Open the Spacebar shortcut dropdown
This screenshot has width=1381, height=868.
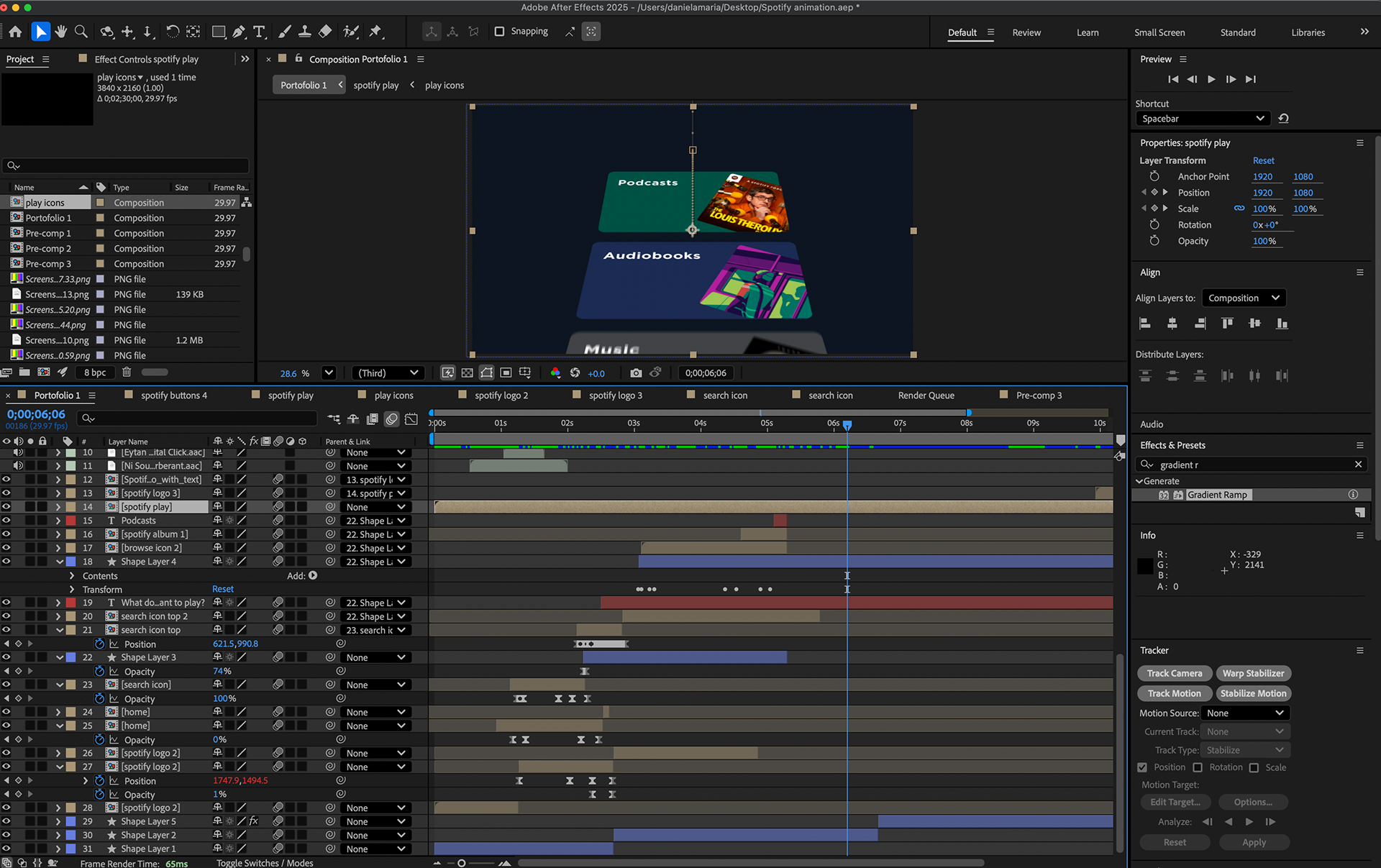point(1203,119)
